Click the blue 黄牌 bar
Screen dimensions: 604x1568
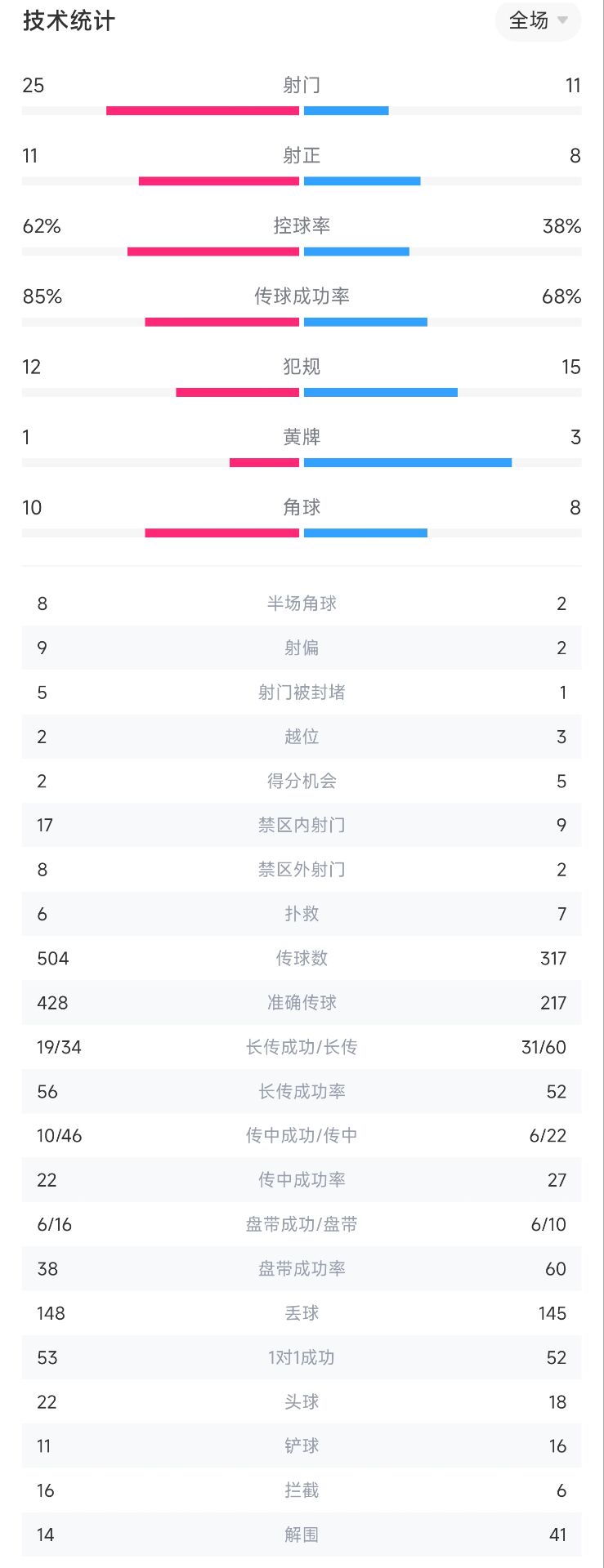(x=408, y=463)
